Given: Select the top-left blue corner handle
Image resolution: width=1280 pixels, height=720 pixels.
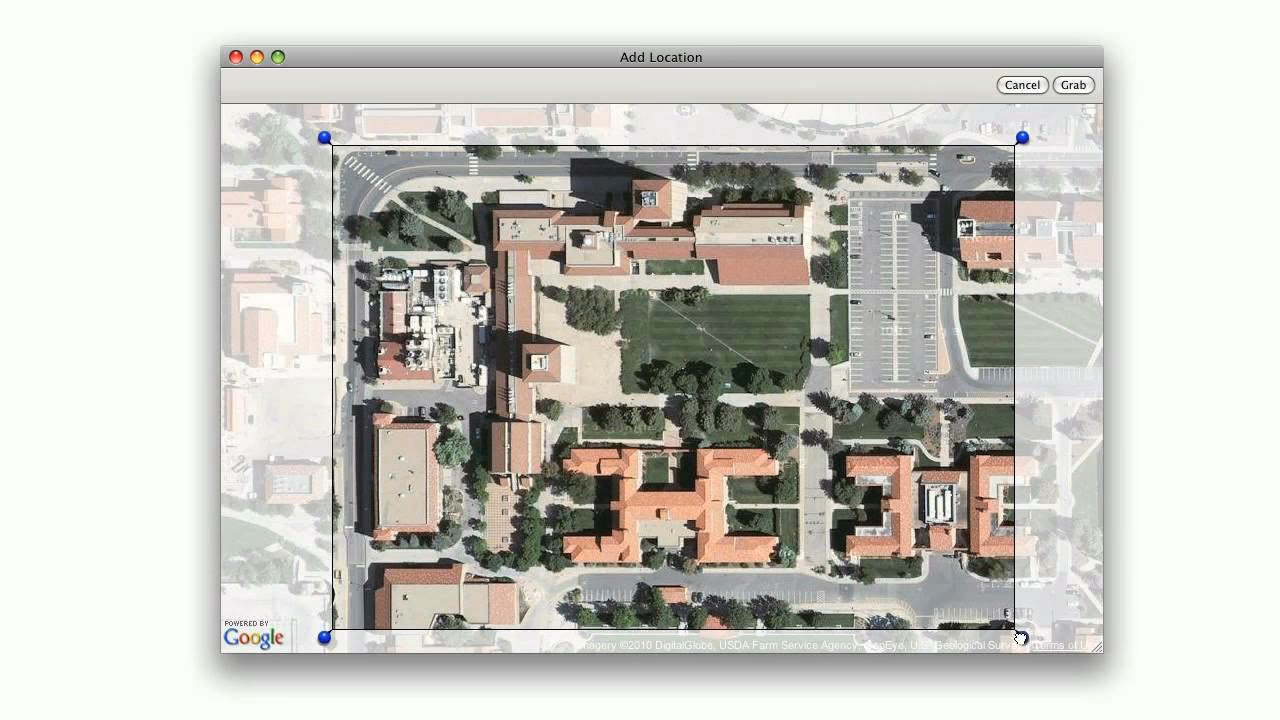Looking at the screenshot, I should point(324,137).
